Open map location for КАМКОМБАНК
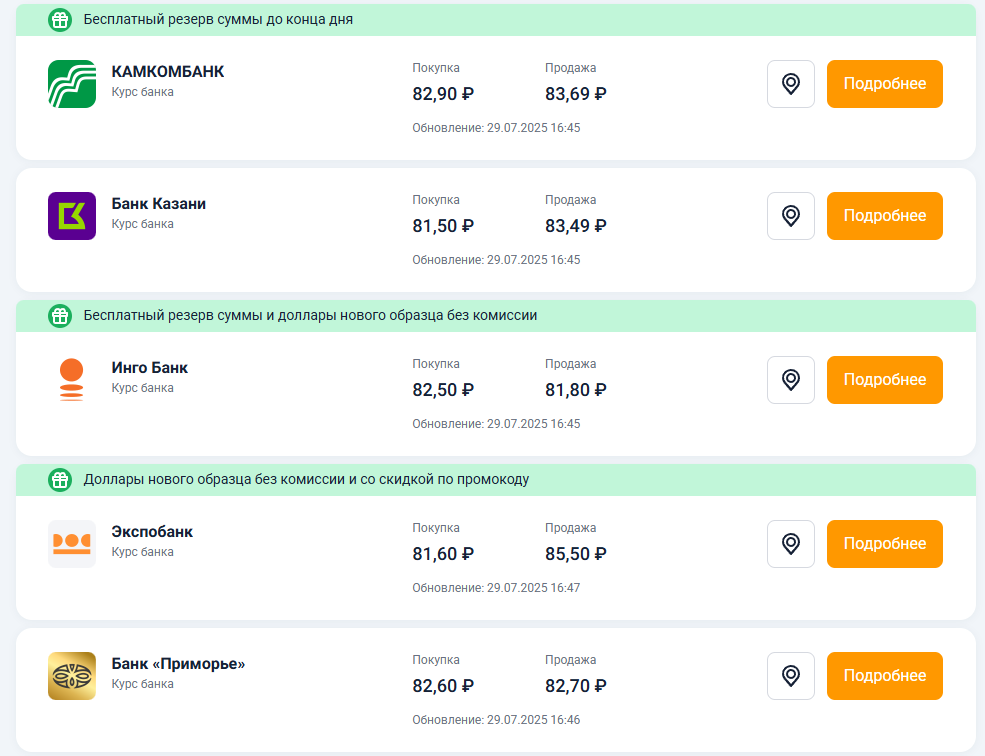Image resolution: width=985 pixels, height=756 pixels. (790, 84)
